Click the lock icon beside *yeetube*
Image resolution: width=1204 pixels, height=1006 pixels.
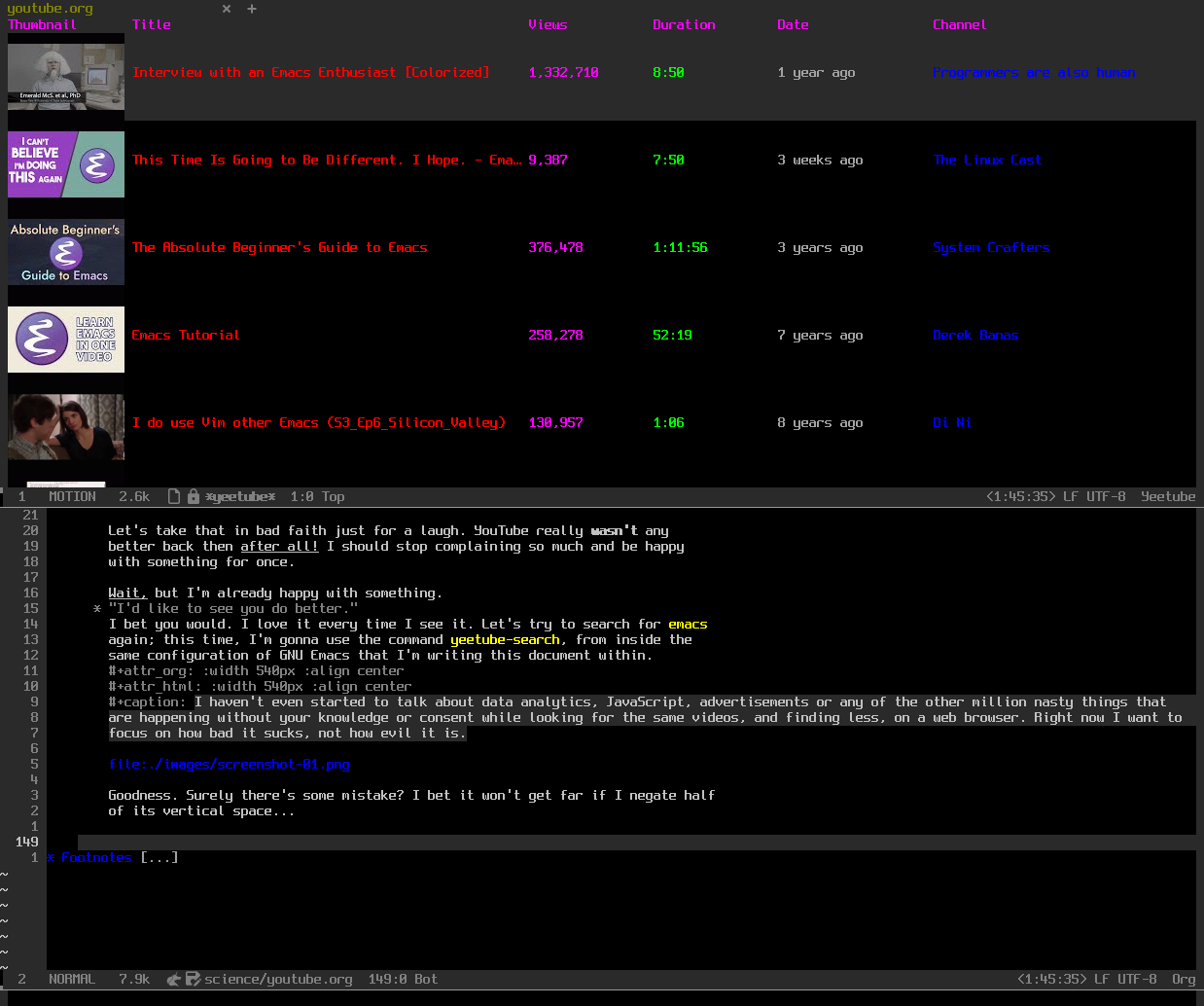194,496
